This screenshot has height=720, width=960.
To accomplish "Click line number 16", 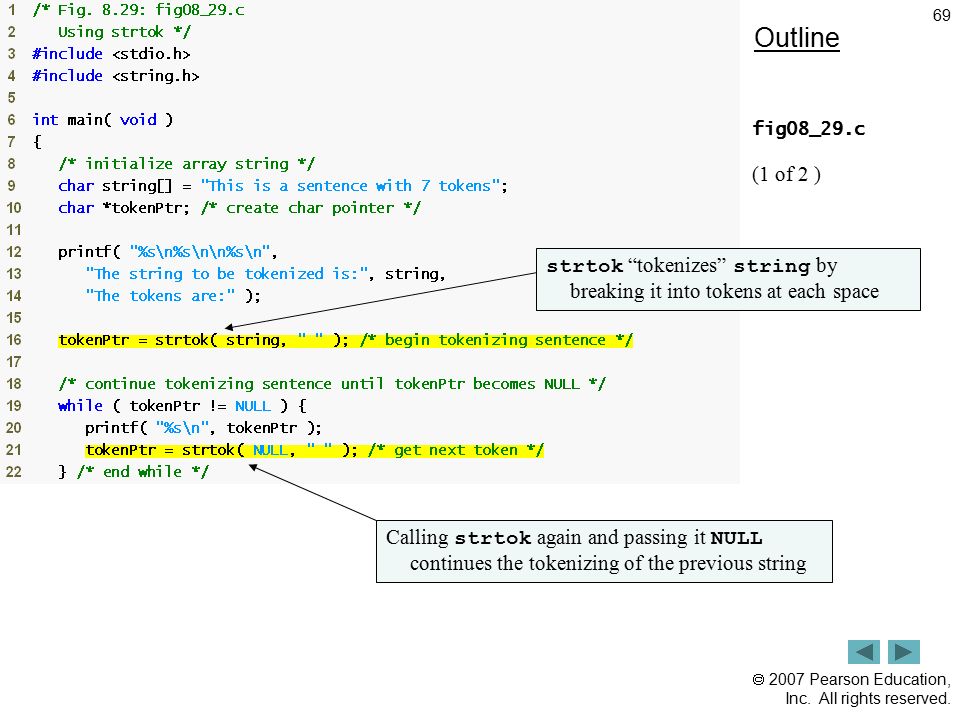I will (13, 340).
